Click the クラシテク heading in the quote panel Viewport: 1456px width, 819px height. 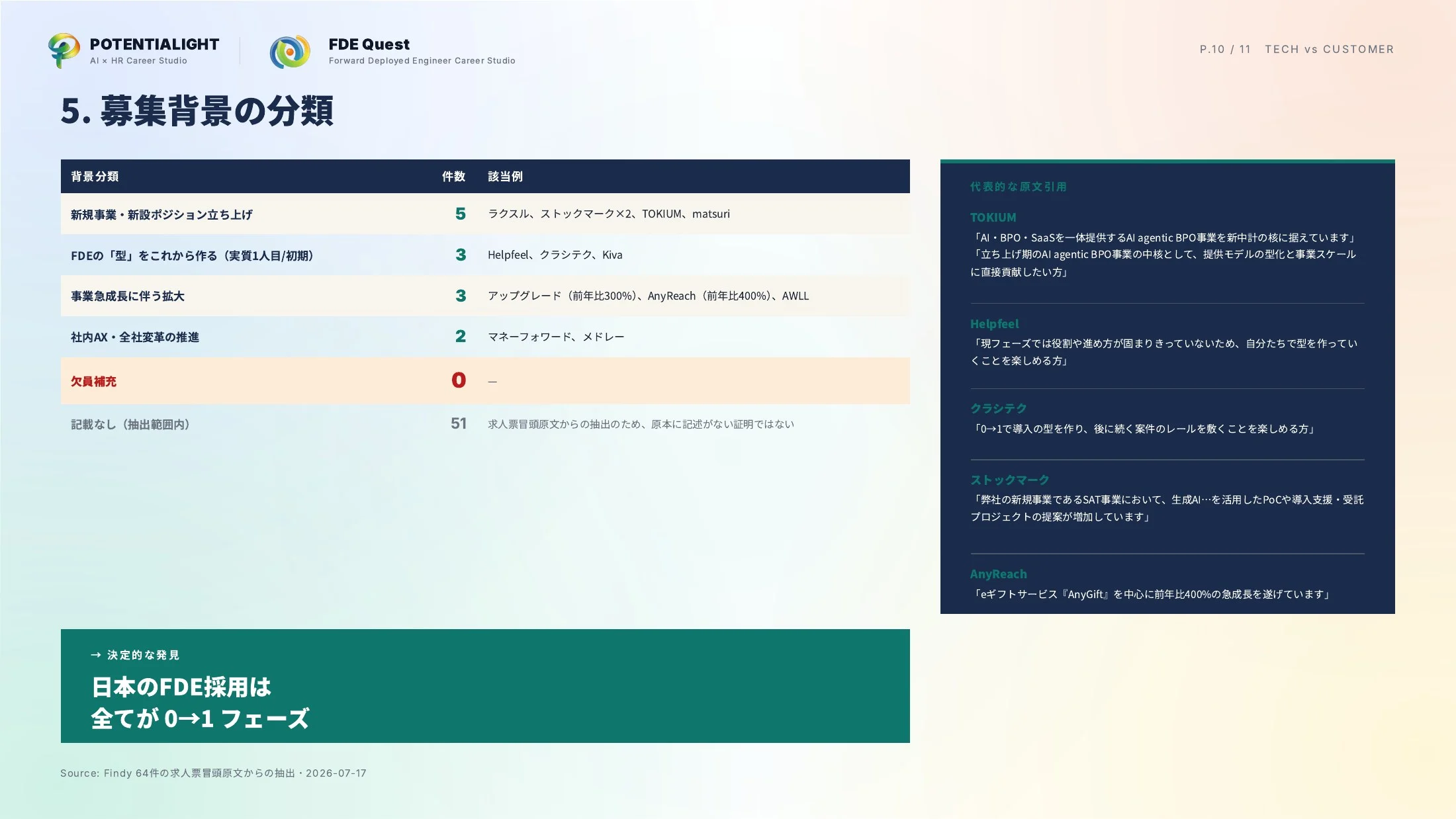pyautogui.click(x=999, y=408)
